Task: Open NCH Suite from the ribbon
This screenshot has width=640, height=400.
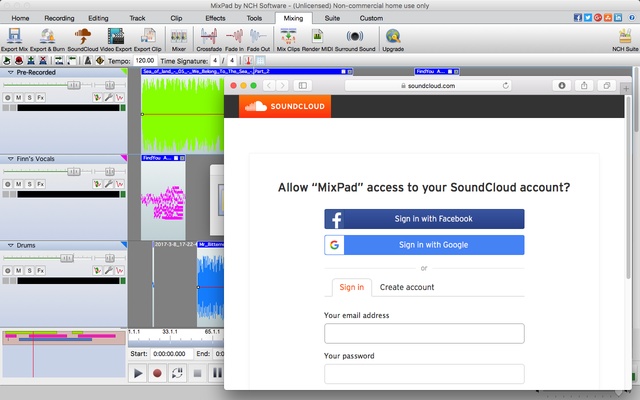Action: [x=625, y=39]
